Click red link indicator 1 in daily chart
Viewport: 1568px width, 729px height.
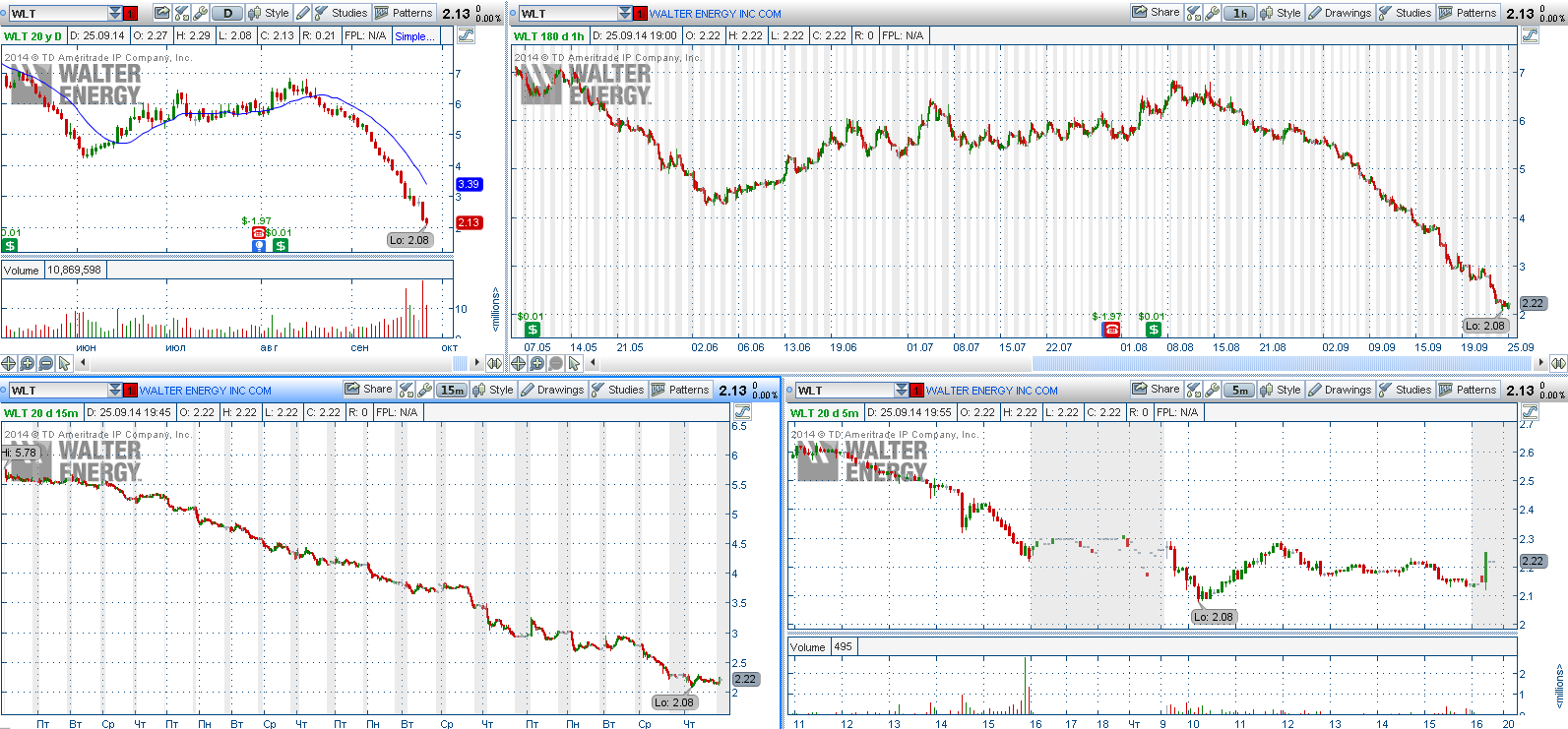click(x=130, y=14)
